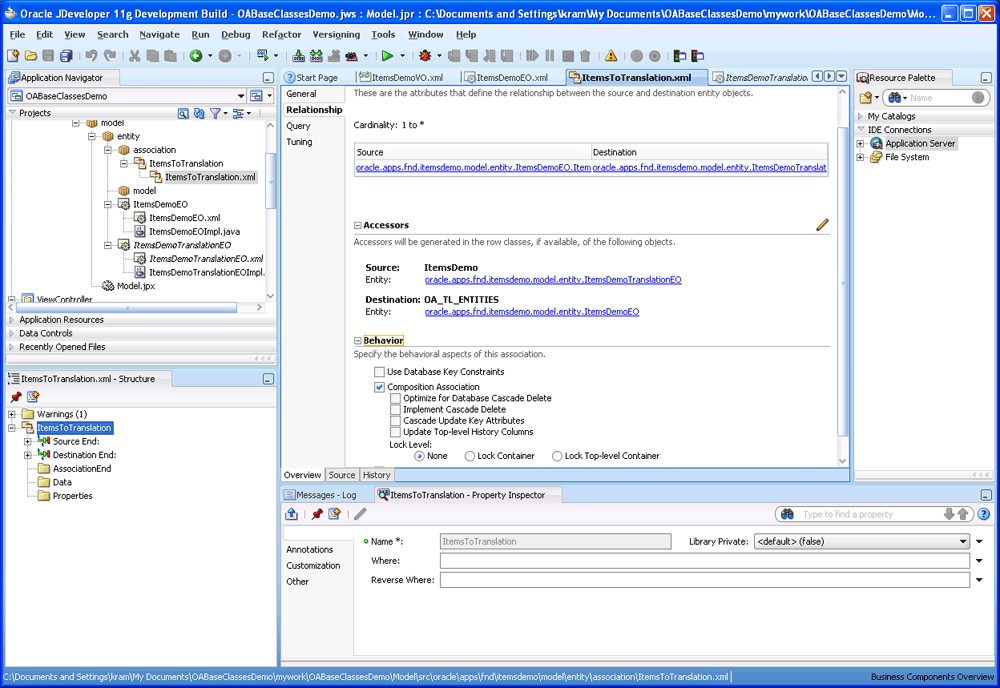Click the Open folder toolbar icon
This screenshot has height=688, width=1000.
click(31, 56)
